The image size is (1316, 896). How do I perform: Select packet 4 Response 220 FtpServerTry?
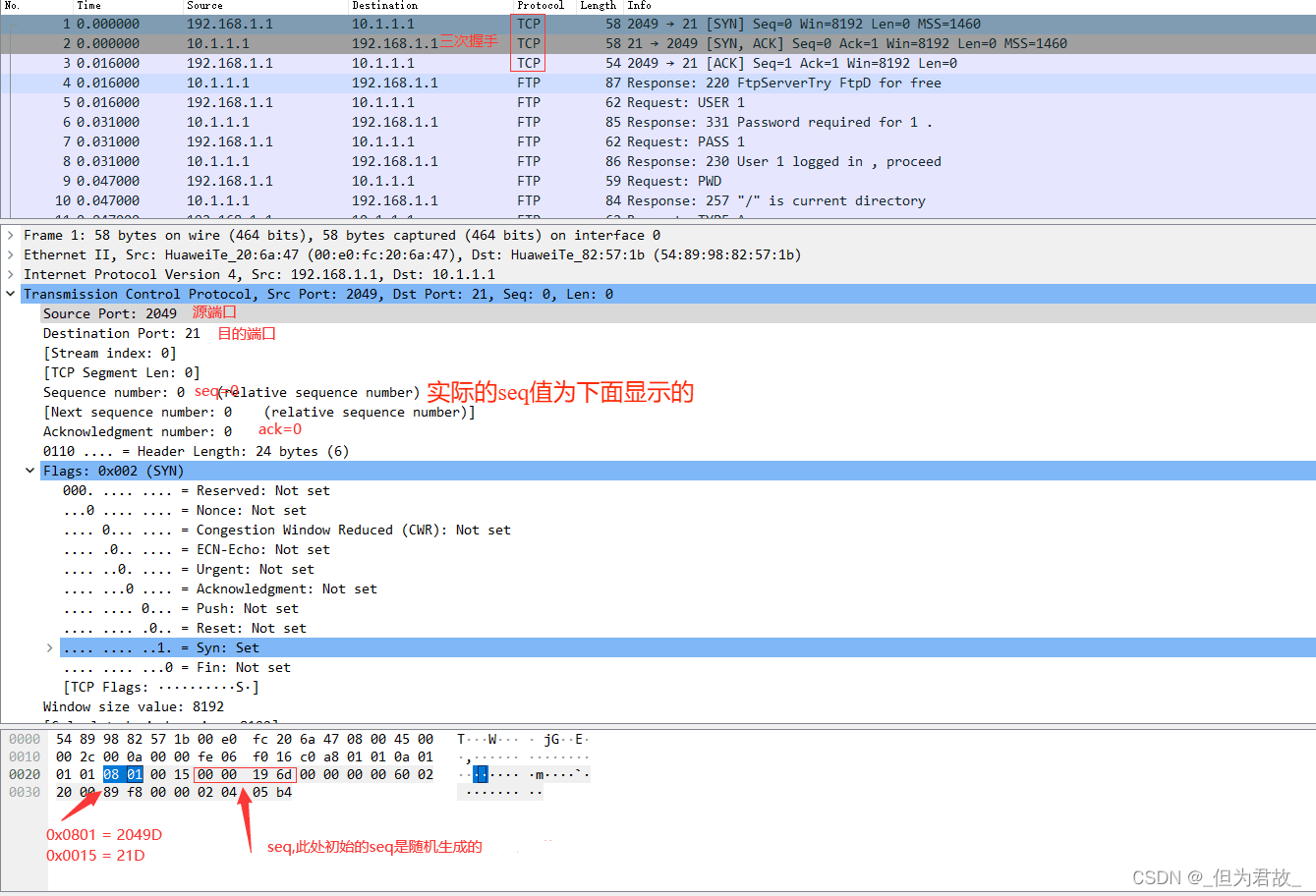658,83
